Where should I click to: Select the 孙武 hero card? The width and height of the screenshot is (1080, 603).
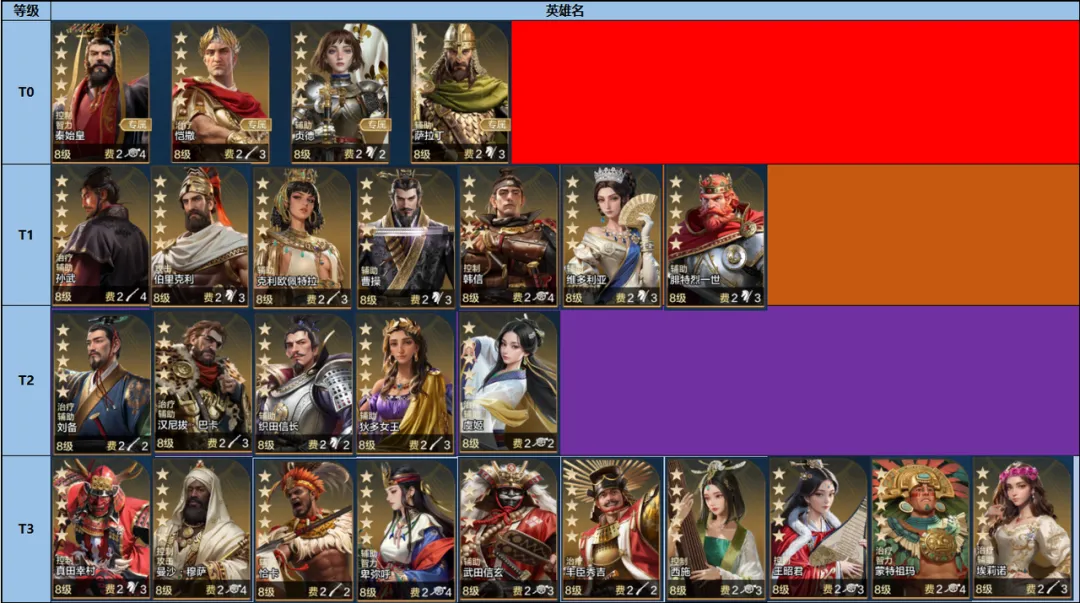tap(101, 236)
